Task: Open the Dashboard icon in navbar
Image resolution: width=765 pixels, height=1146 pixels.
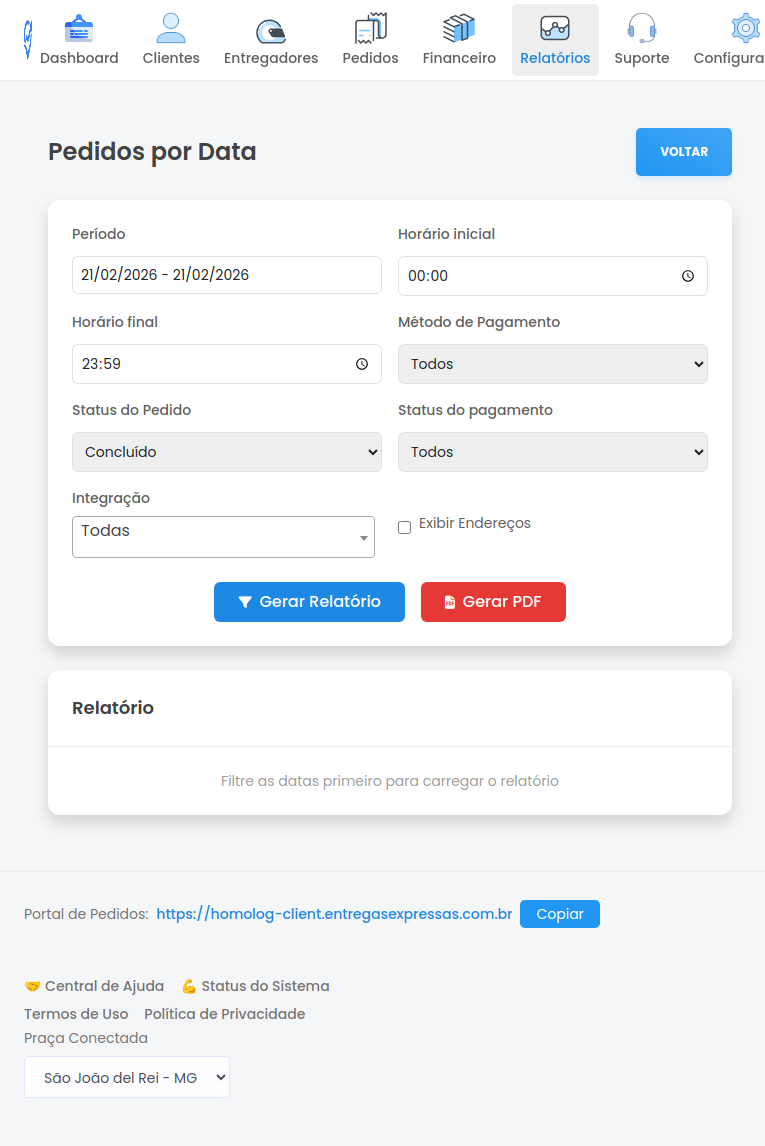Action: pyautogui.click(x=79, y=29)
